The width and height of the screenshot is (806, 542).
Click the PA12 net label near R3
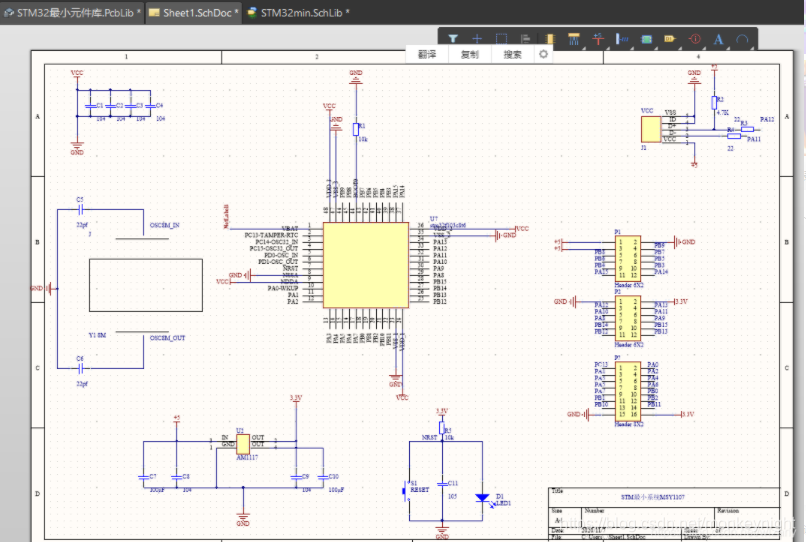(x=767, y=119)
